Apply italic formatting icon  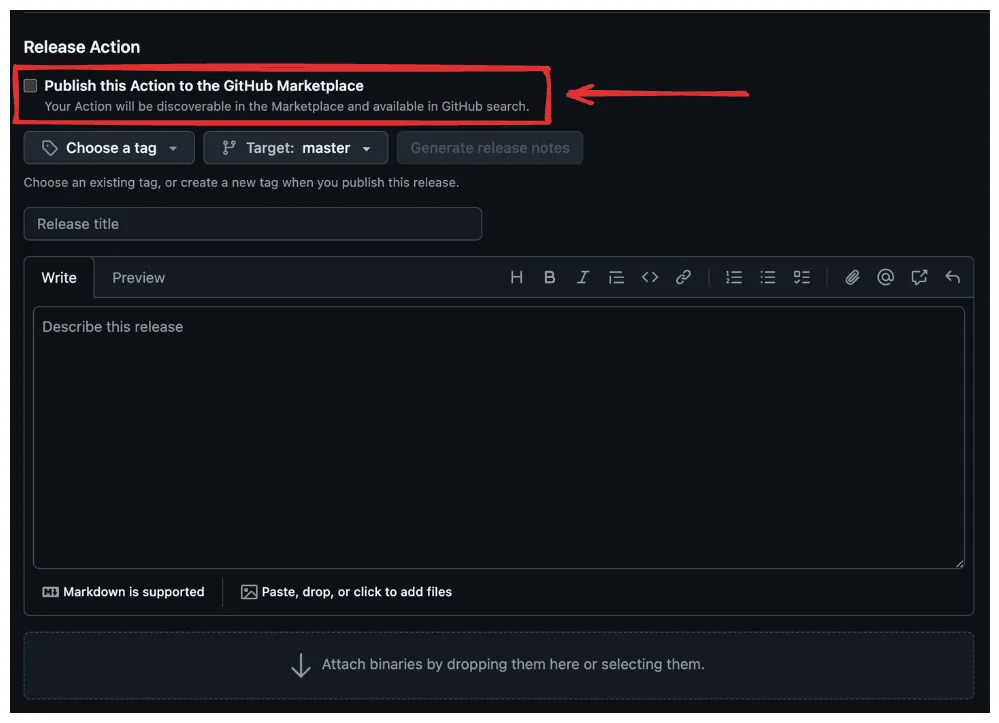(x=582, y=277)
